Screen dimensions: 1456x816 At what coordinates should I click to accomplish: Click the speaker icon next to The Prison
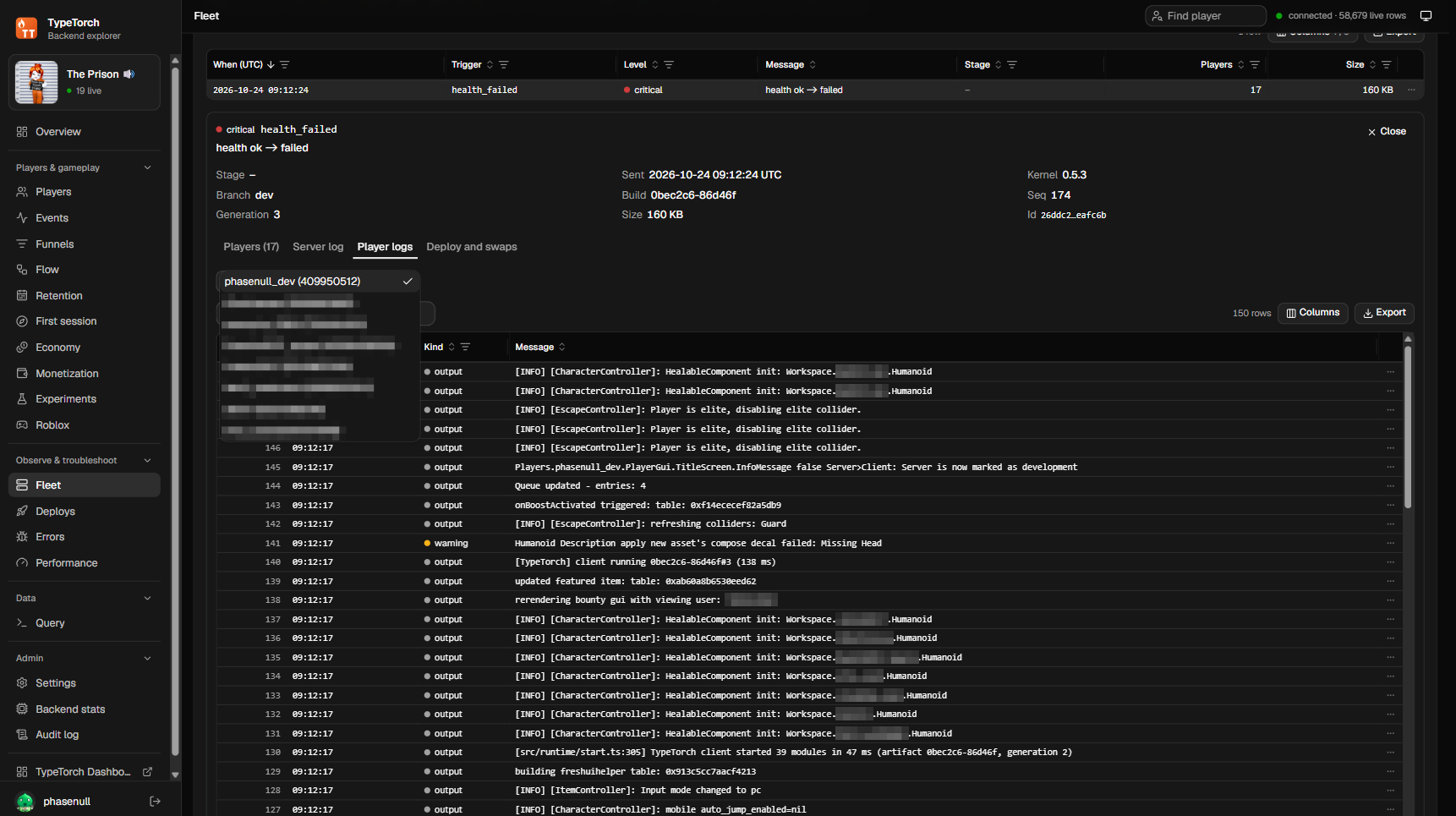coord(129,74)
